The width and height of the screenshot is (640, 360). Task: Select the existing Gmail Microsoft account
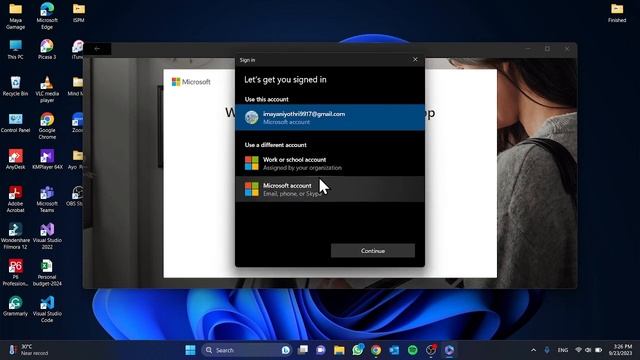pyautogui.click(x=330, y=118)
